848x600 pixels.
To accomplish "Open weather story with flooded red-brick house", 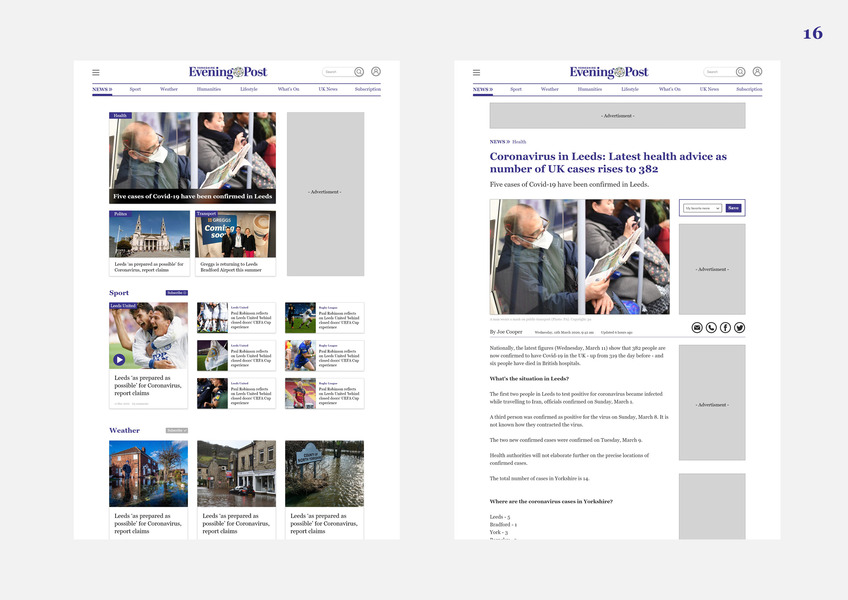I will 148,490.
